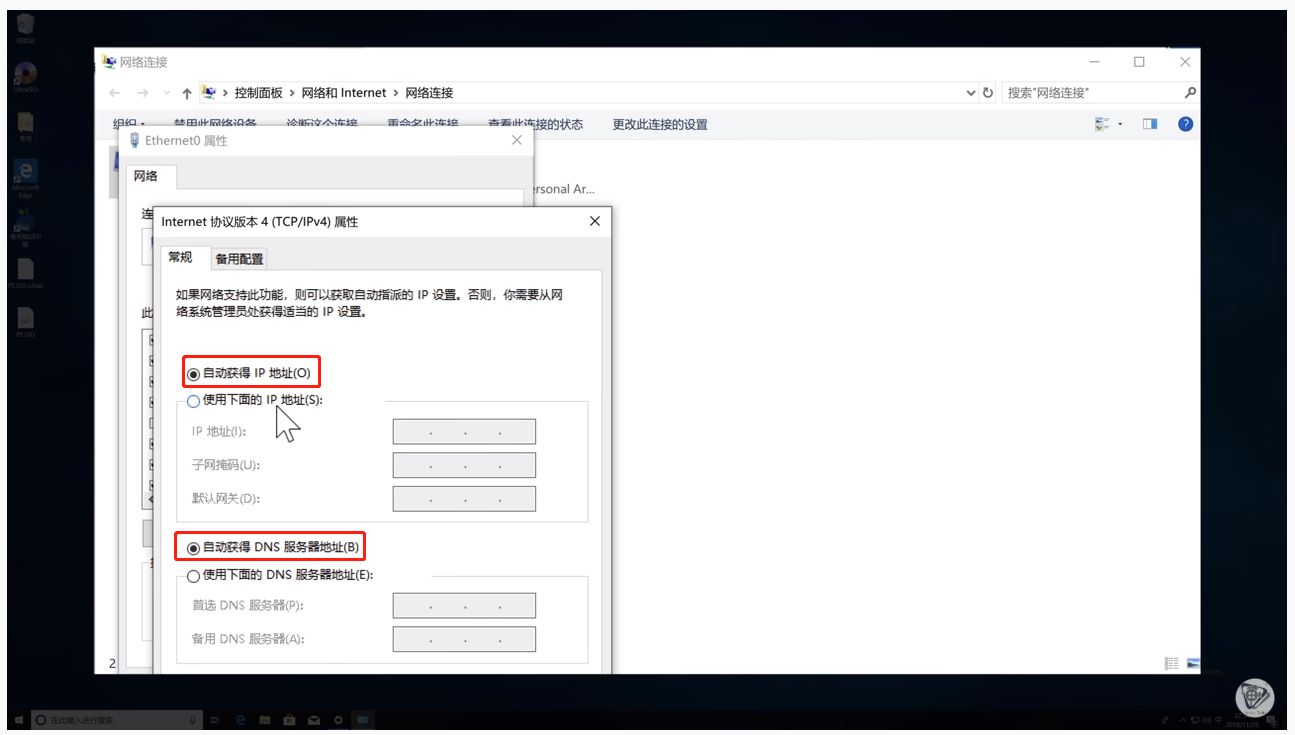Open the blue Help icon
Viewport: 1295px width, 735px height.
[x=1186, y=124]
